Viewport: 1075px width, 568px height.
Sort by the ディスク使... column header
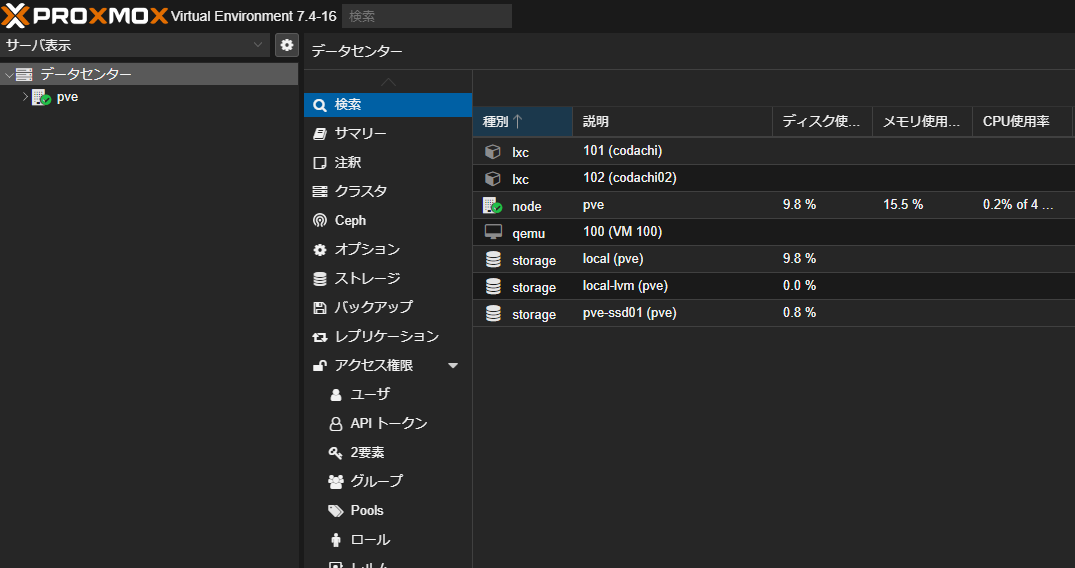[822, 121]
